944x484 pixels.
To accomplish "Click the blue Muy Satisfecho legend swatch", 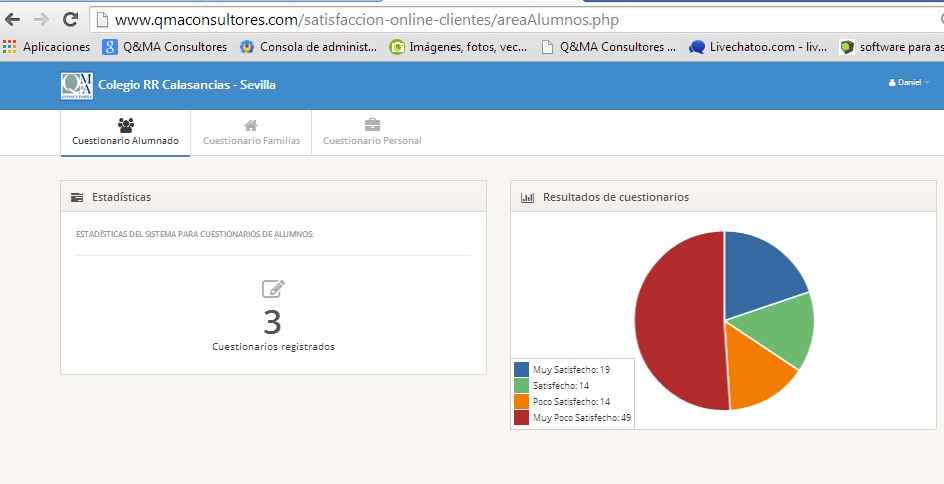I will coord(522,370).
